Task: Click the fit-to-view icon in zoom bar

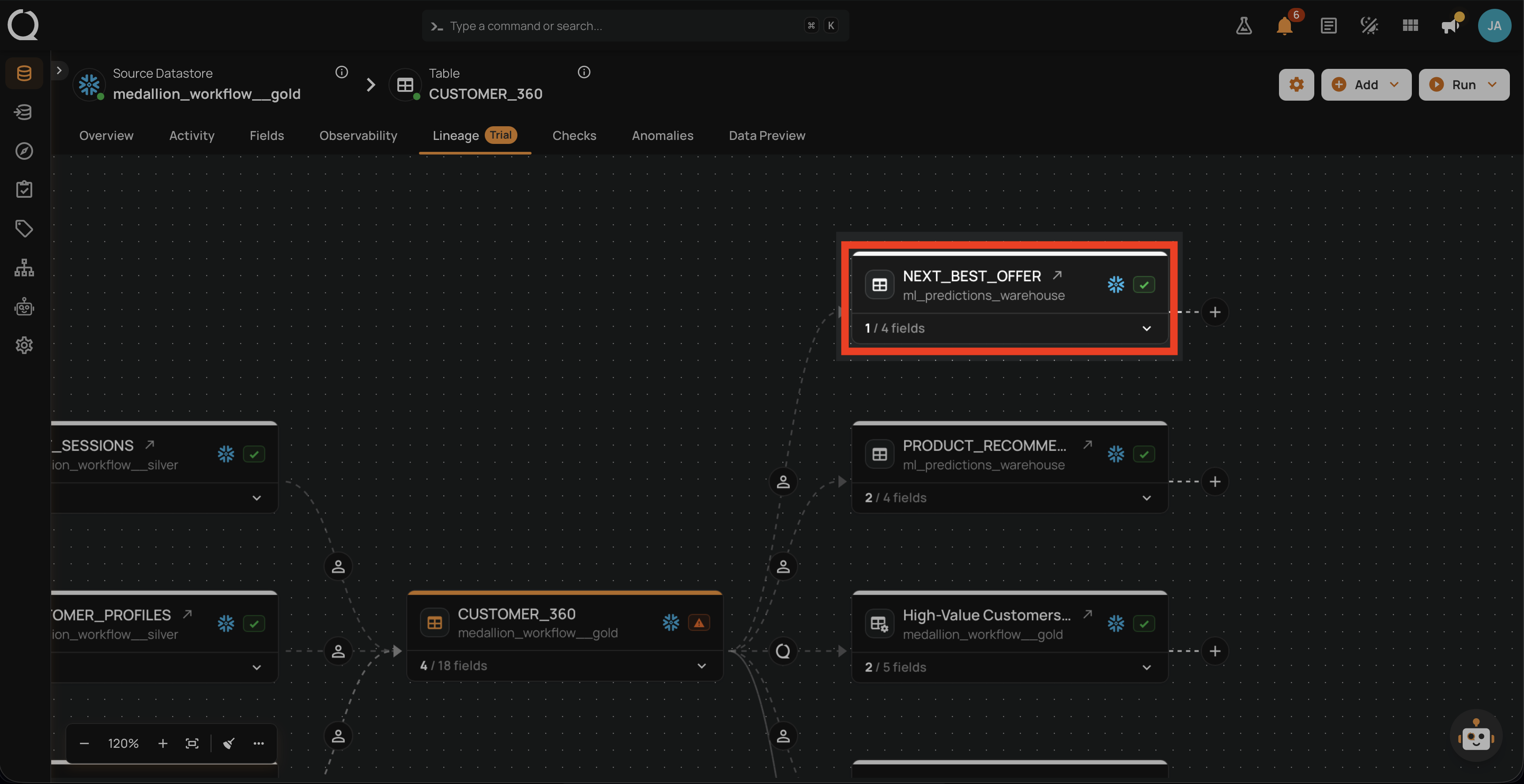Action: tap(192, 743)
